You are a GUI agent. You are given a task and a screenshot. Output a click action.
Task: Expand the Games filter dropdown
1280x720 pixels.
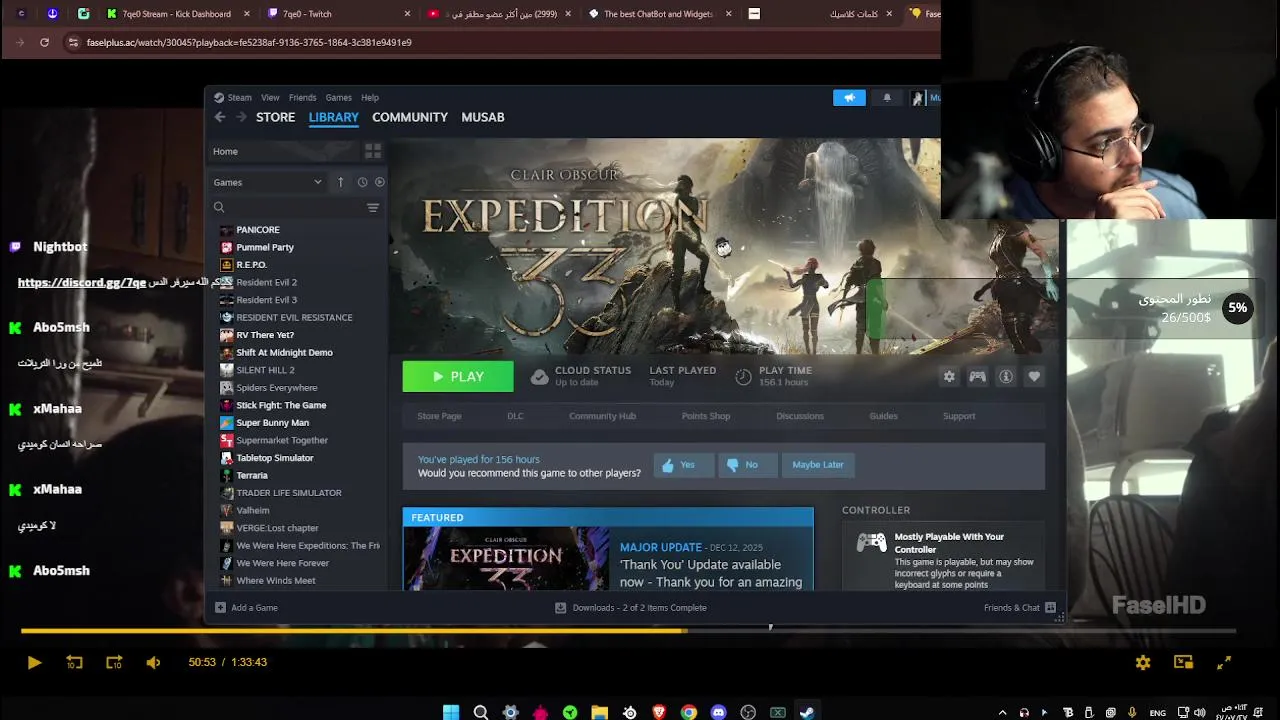267,182
